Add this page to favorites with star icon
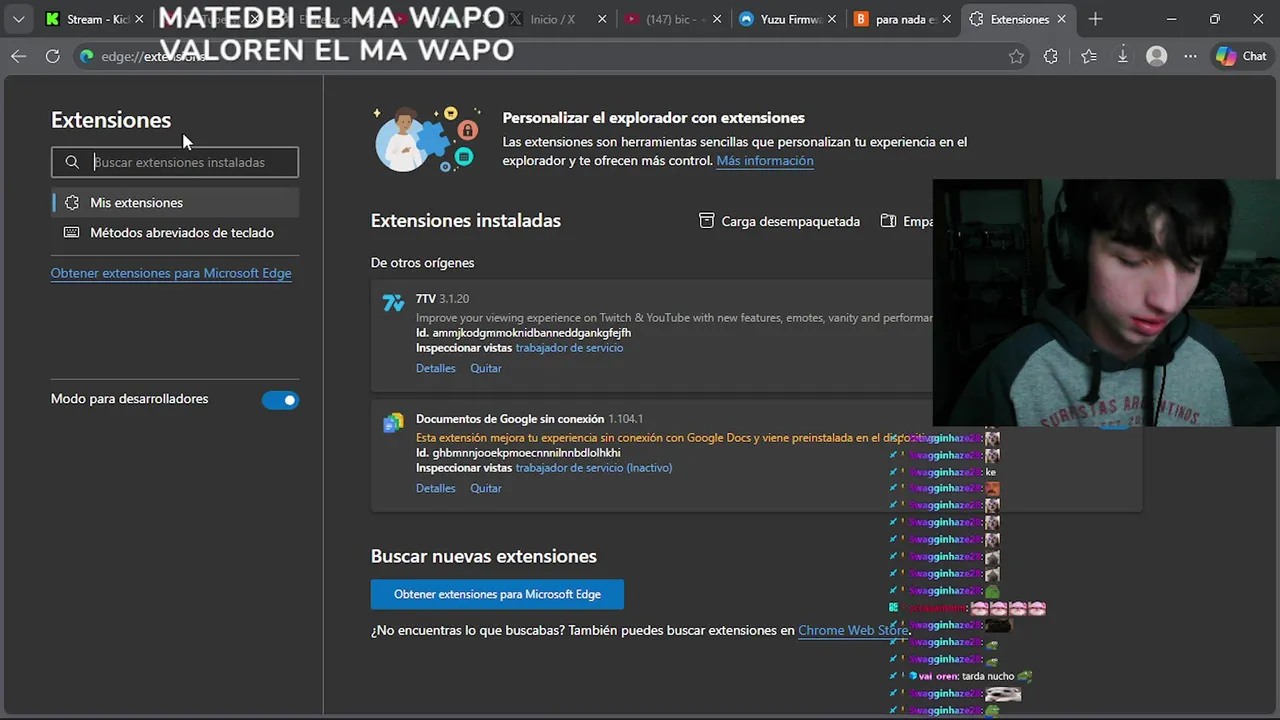This screenshot has height=720, width=1280. (x=1016, y=56)
